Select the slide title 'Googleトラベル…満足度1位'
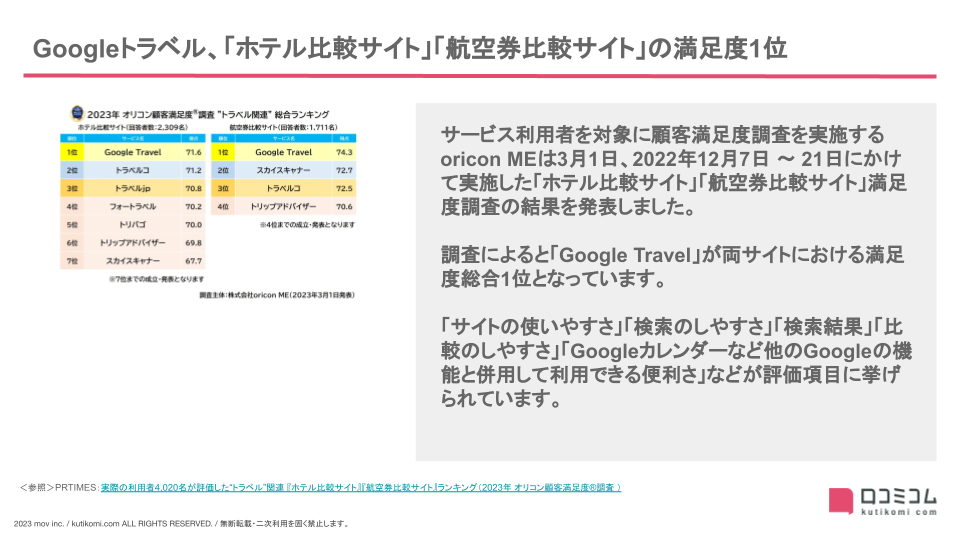The image size is (960, 540). click(410, 48)
